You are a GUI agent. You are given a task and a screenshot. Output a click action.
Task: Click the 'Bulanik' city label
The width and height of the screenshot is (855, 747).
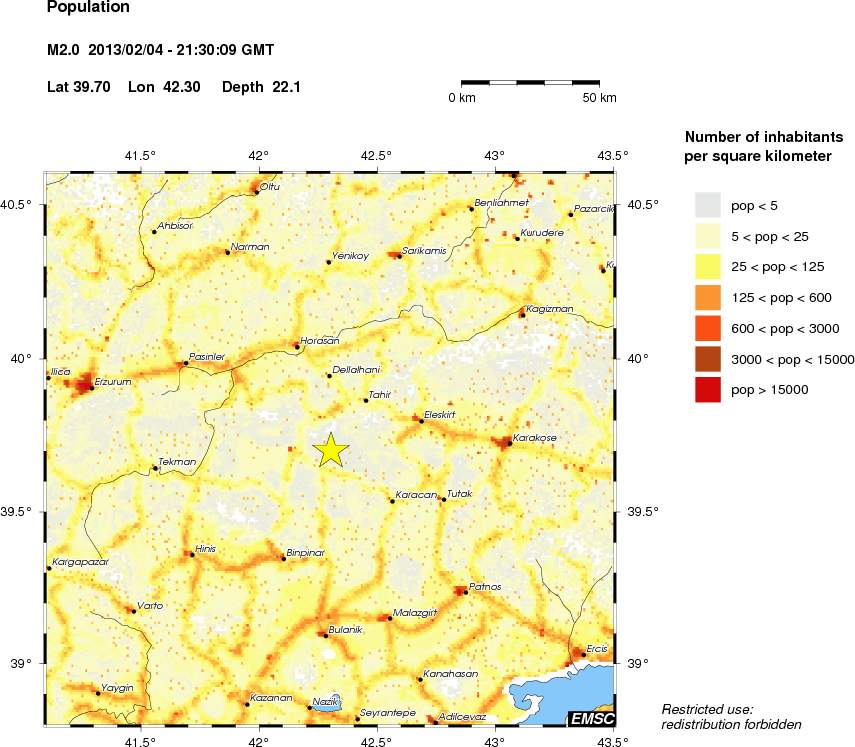(x=345, y=629)
